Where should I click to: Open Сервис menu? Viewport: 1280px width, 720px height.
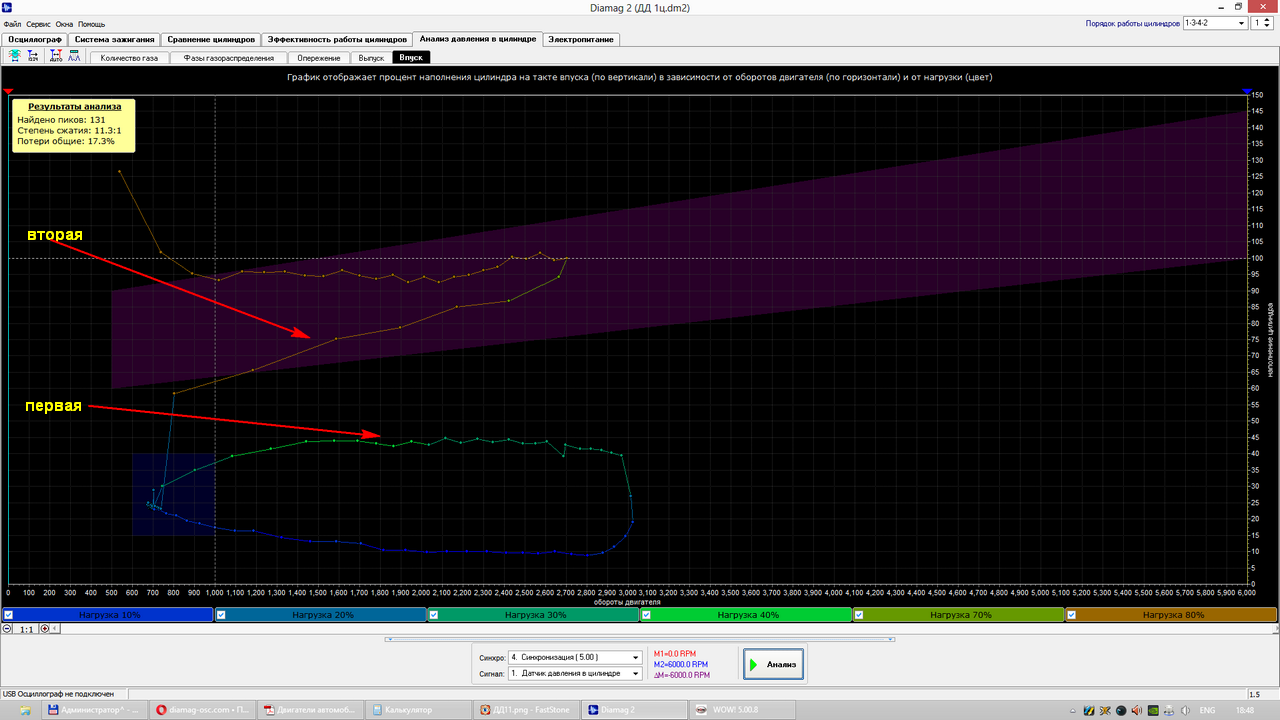point(39,22)
